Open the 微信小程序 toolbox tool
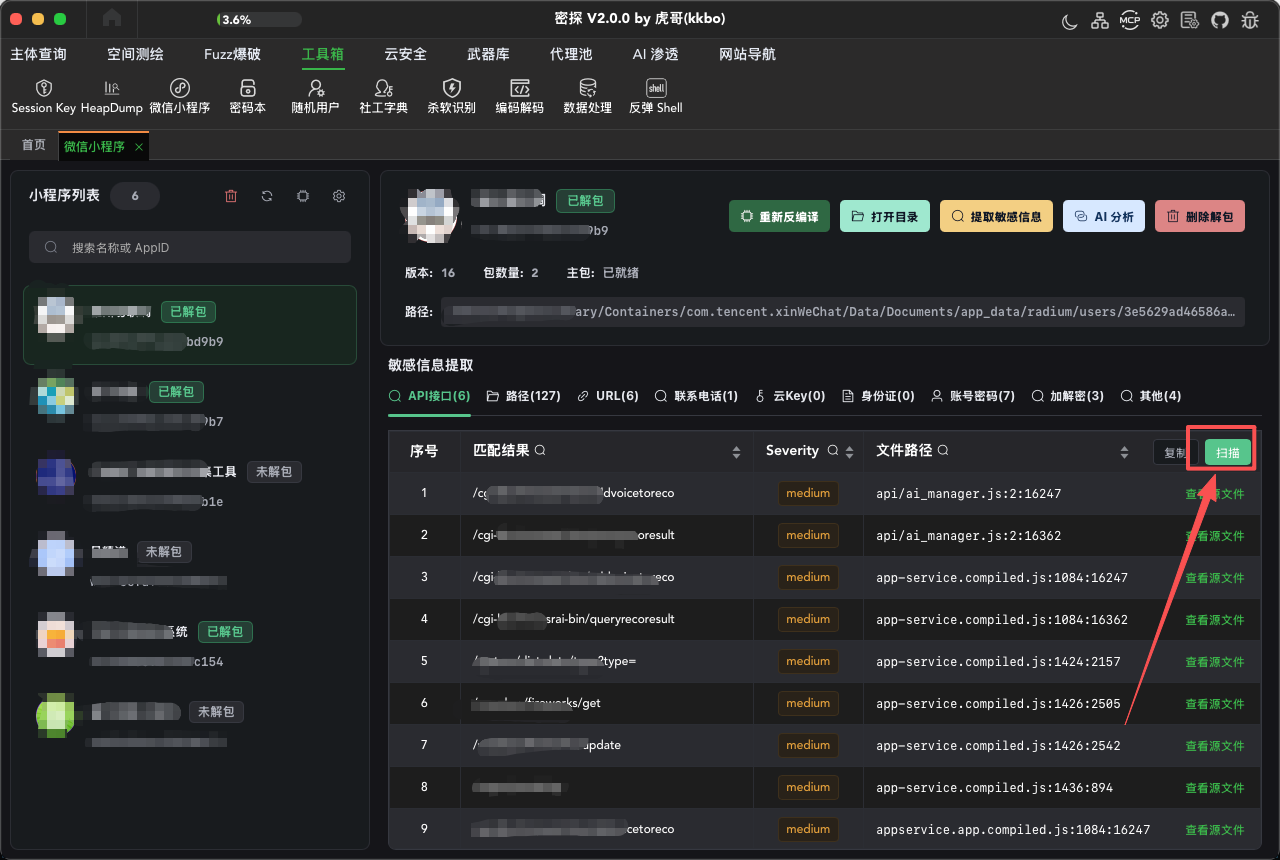Viewport: 1280px width, 860px height. 180,97
